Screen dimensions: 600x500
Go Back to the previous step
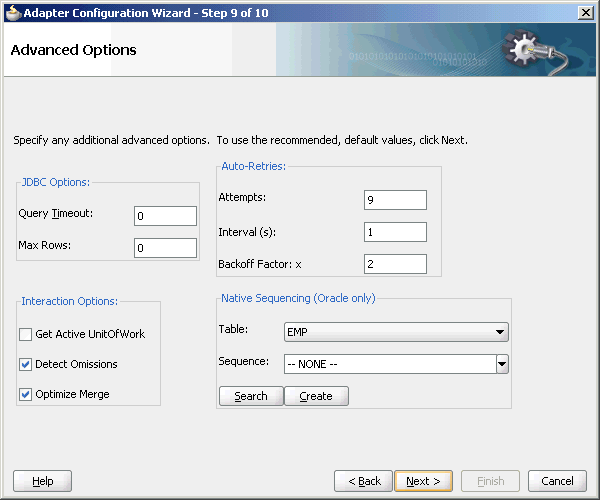pyautogui.click(x=364, y=481)
